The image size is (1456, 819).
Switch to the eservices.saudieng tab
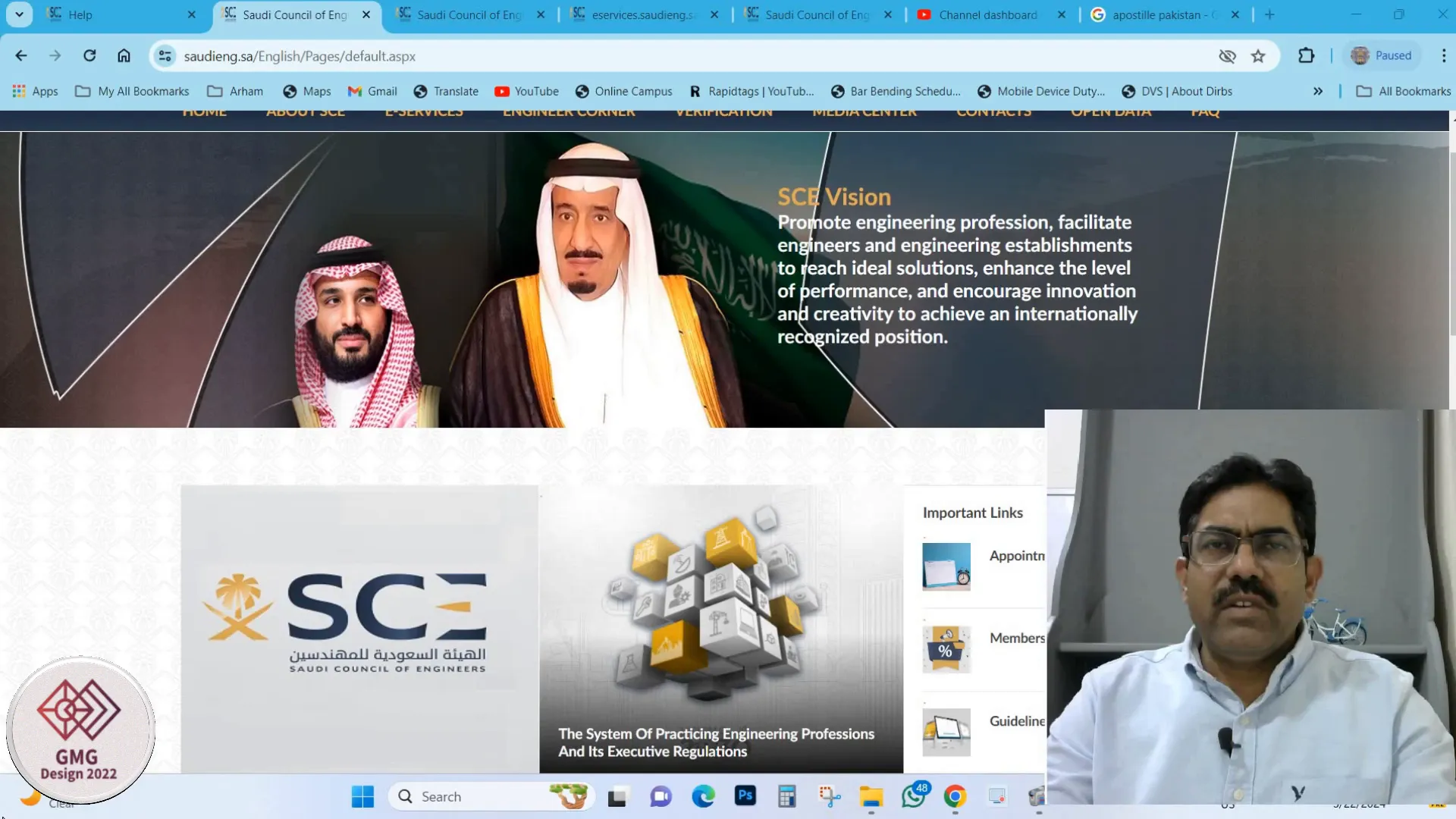[x=645, y=14]
